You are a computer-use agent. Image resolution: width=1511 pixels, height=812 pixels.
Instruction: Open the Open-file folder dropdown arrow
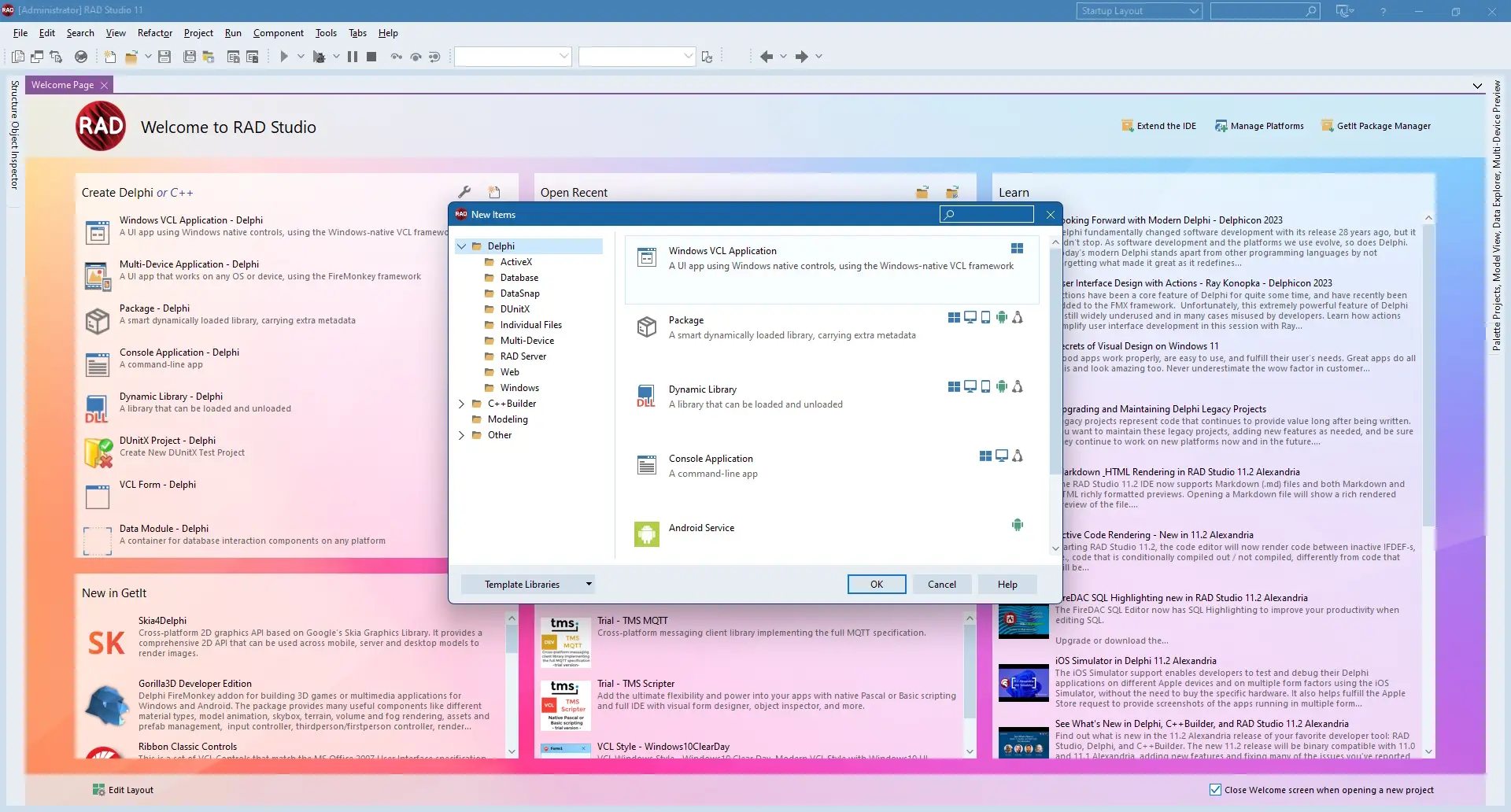pyautogui.click(x=148, y=57)
